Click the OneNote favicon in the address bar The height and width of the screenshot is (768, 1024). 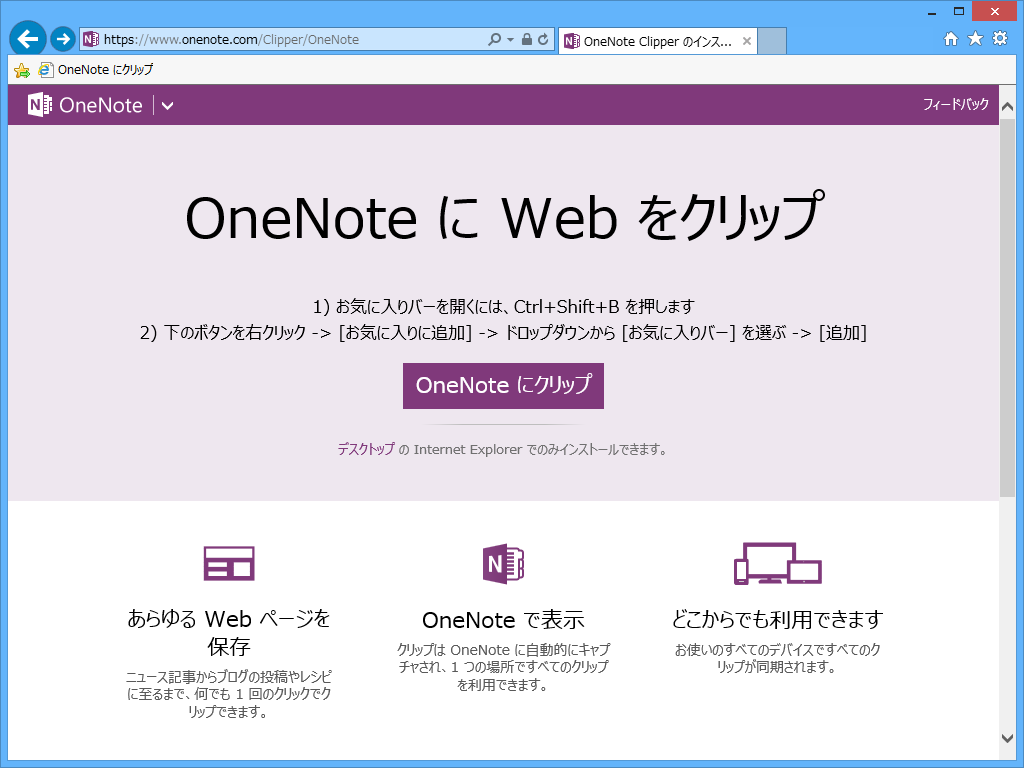pos(91,40)
